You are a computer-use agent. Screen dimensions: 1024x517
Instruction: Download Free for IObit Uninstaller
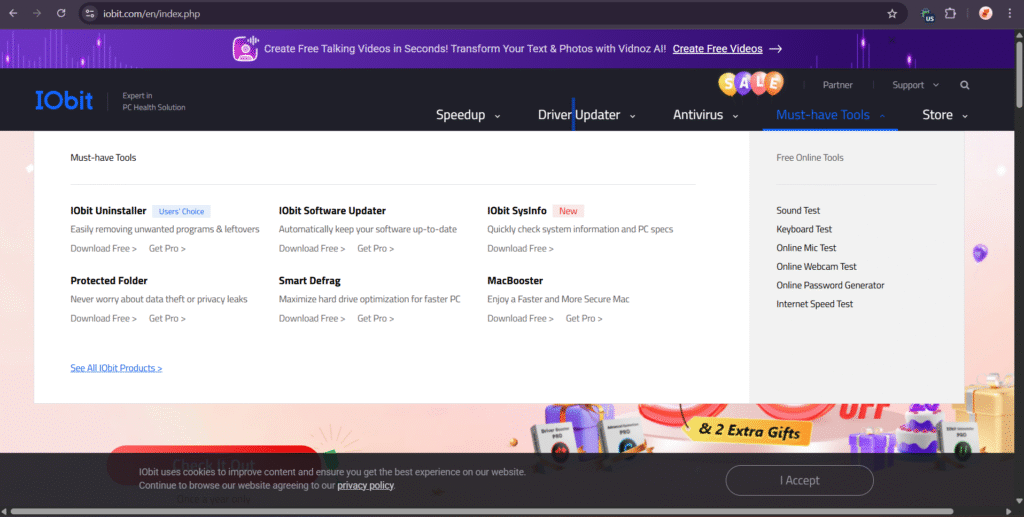(x=103, y=249)
